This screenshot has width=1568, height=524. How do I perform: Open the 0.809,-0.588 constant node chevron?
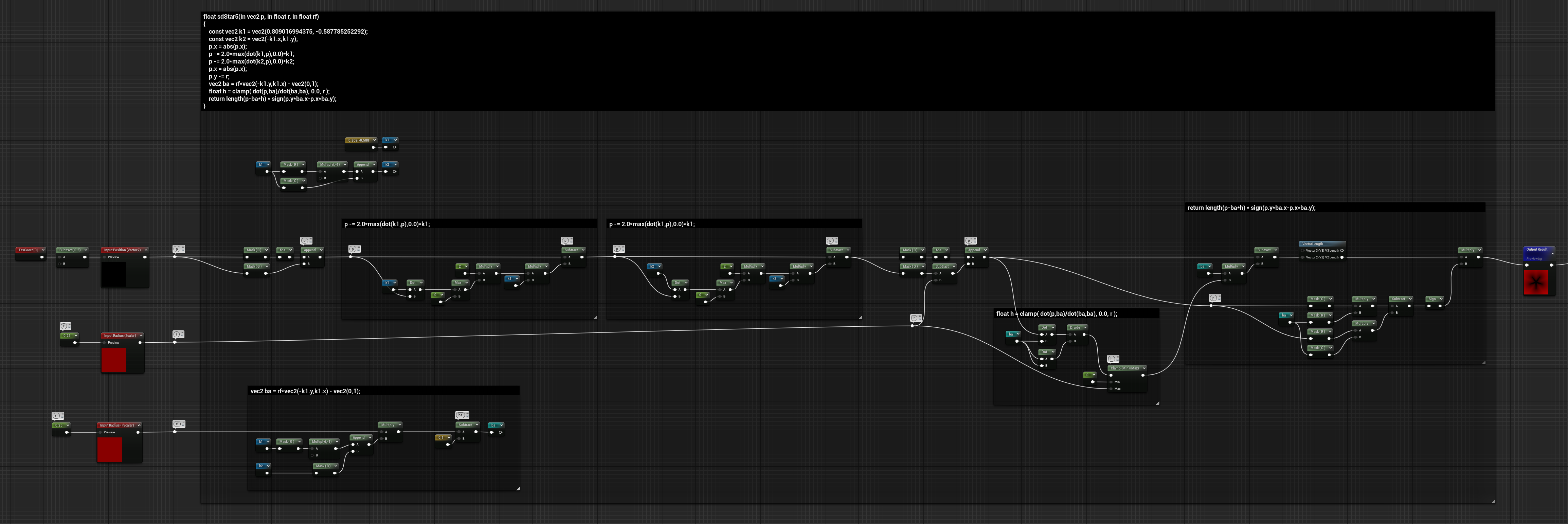[x=374, y=140]
